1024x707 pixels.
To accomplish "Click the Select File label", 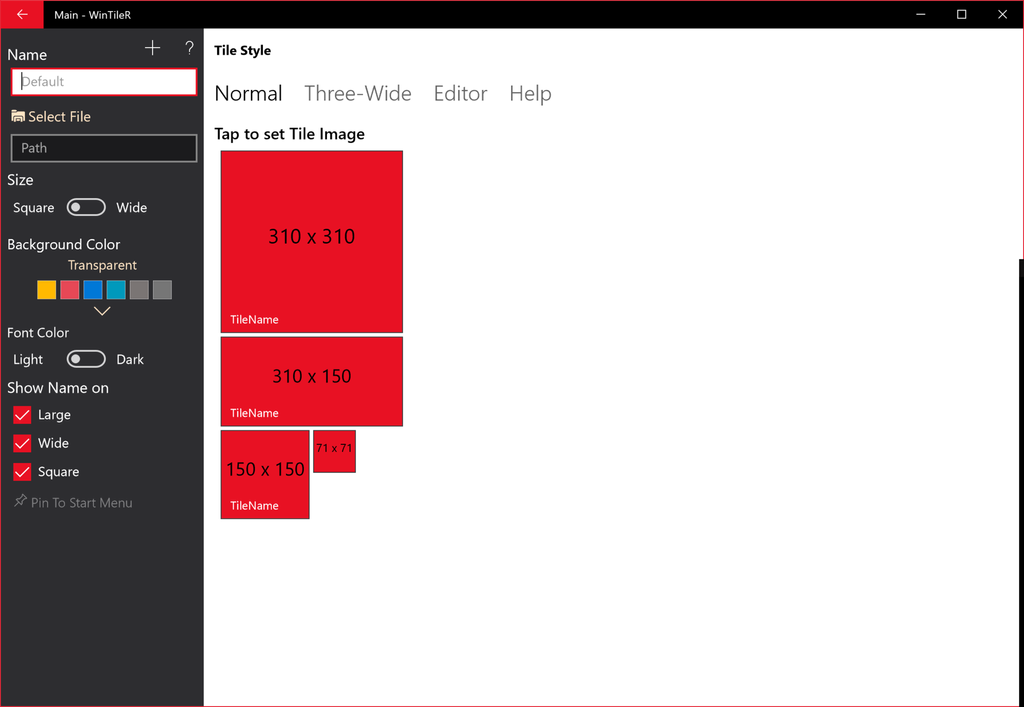I will pos(58,116).
